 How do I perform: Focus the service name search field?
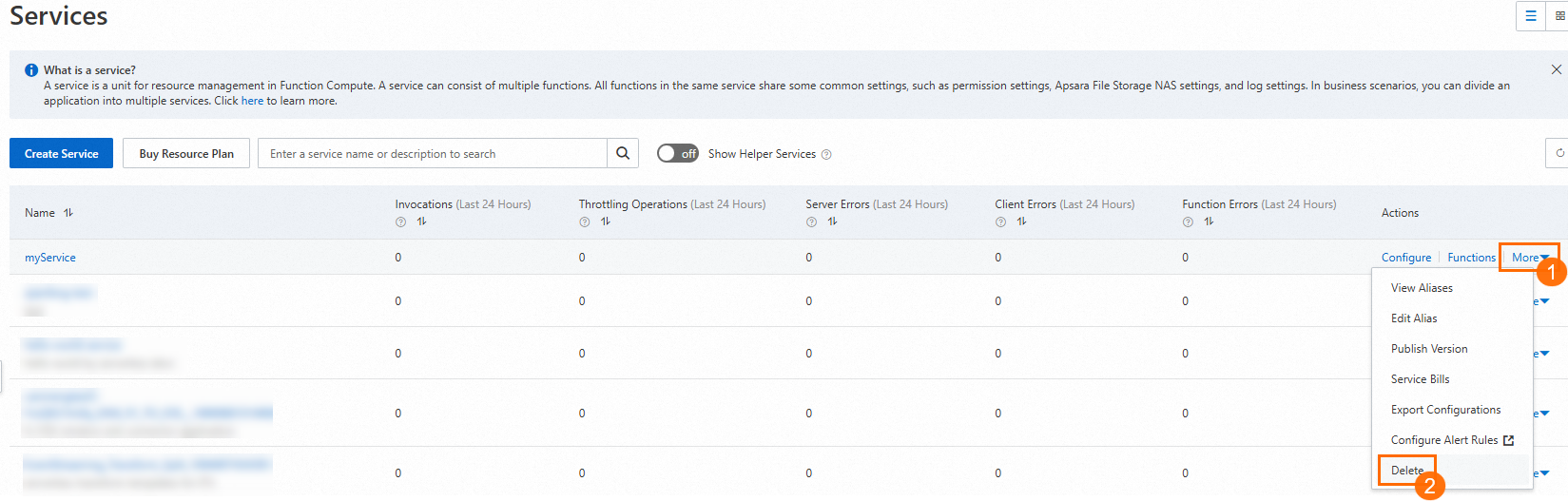click(x=433, y=153)
